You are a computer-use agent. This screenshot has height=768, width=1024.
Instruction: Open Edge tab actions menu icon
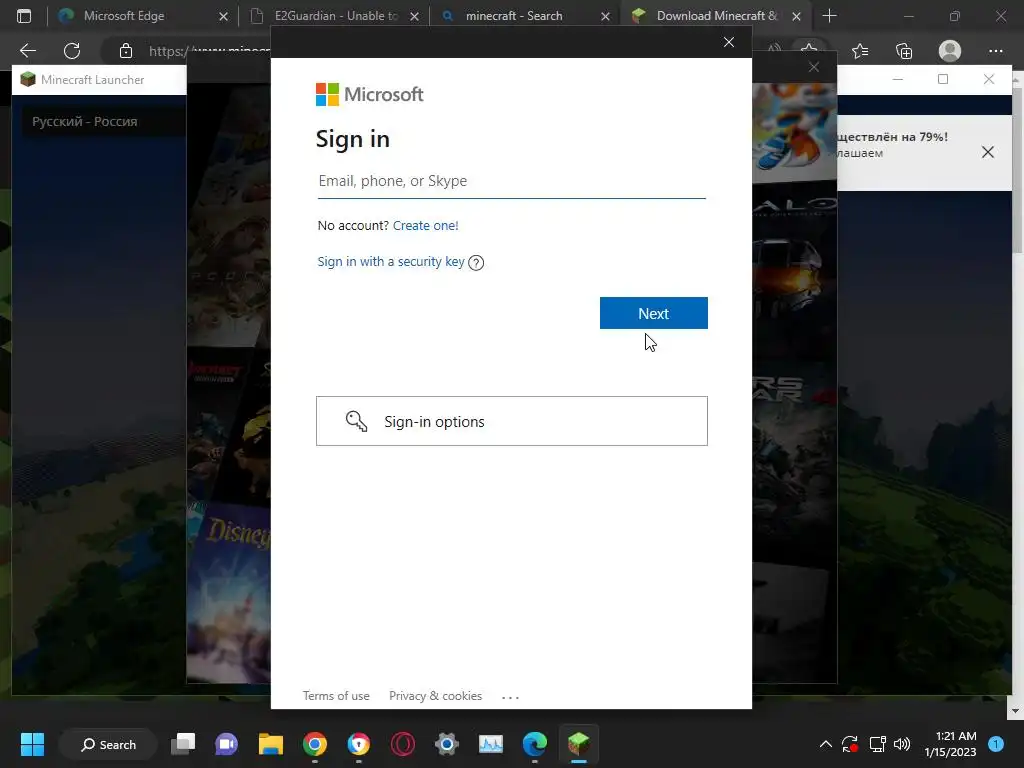[24, 16]
